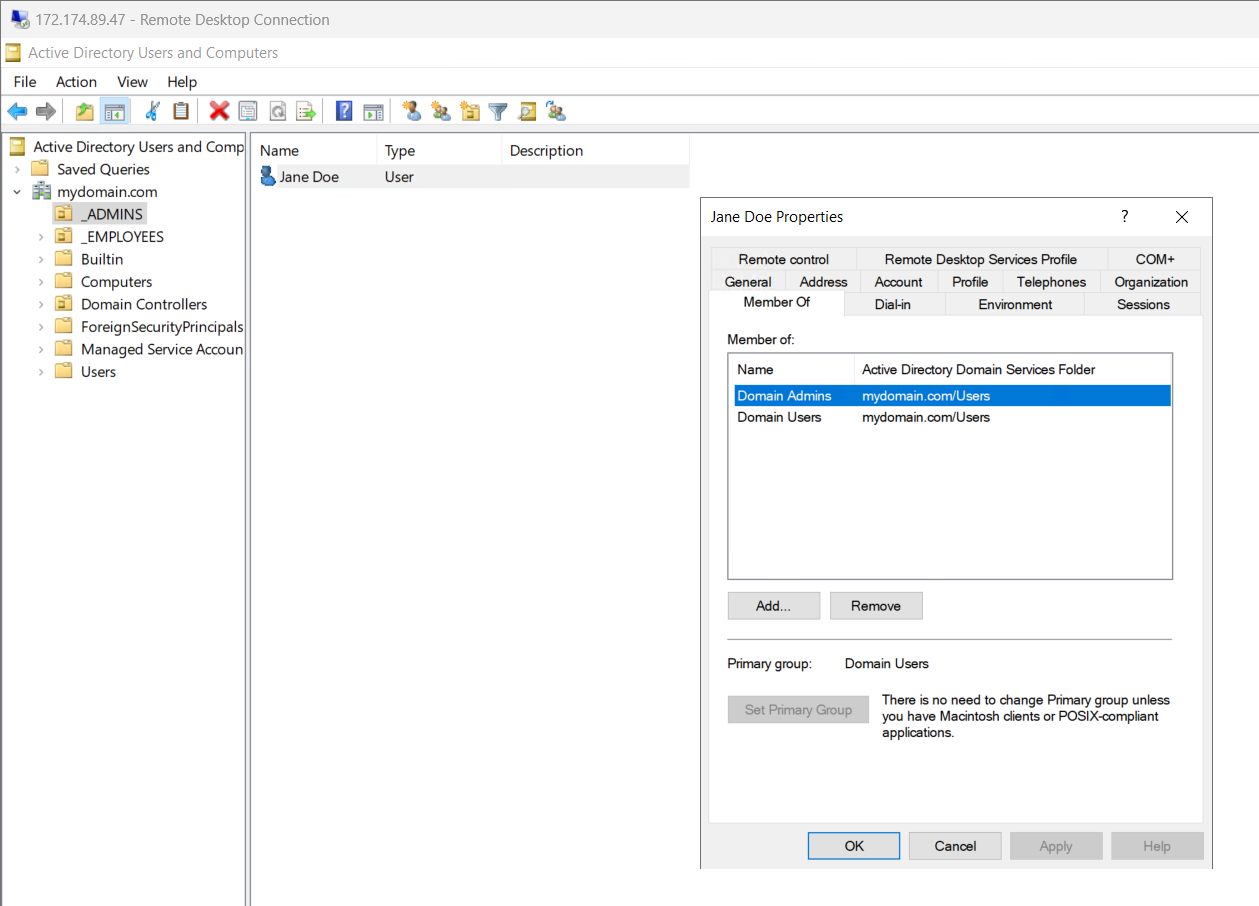The height and width of the screenshot is (906, 1259).
Task: Expand the _EMPLOYEES organizational unit
Action: click(x=40, y=236)
